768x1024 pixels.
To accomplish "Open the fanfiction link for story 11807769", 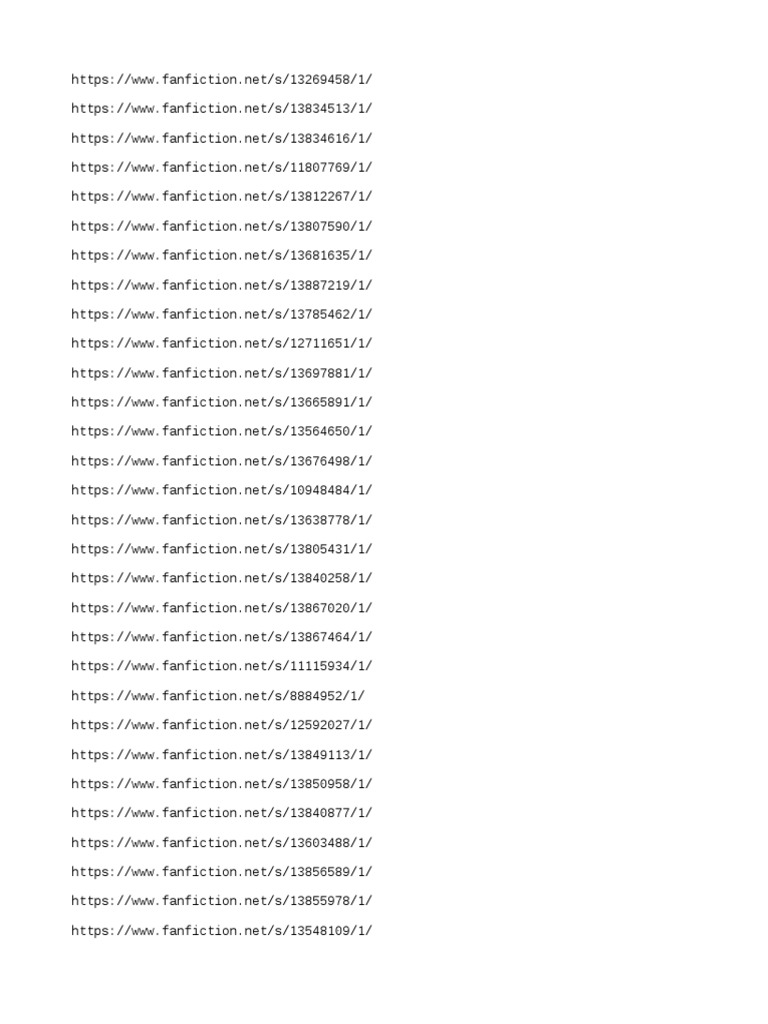I will (221, 168).
